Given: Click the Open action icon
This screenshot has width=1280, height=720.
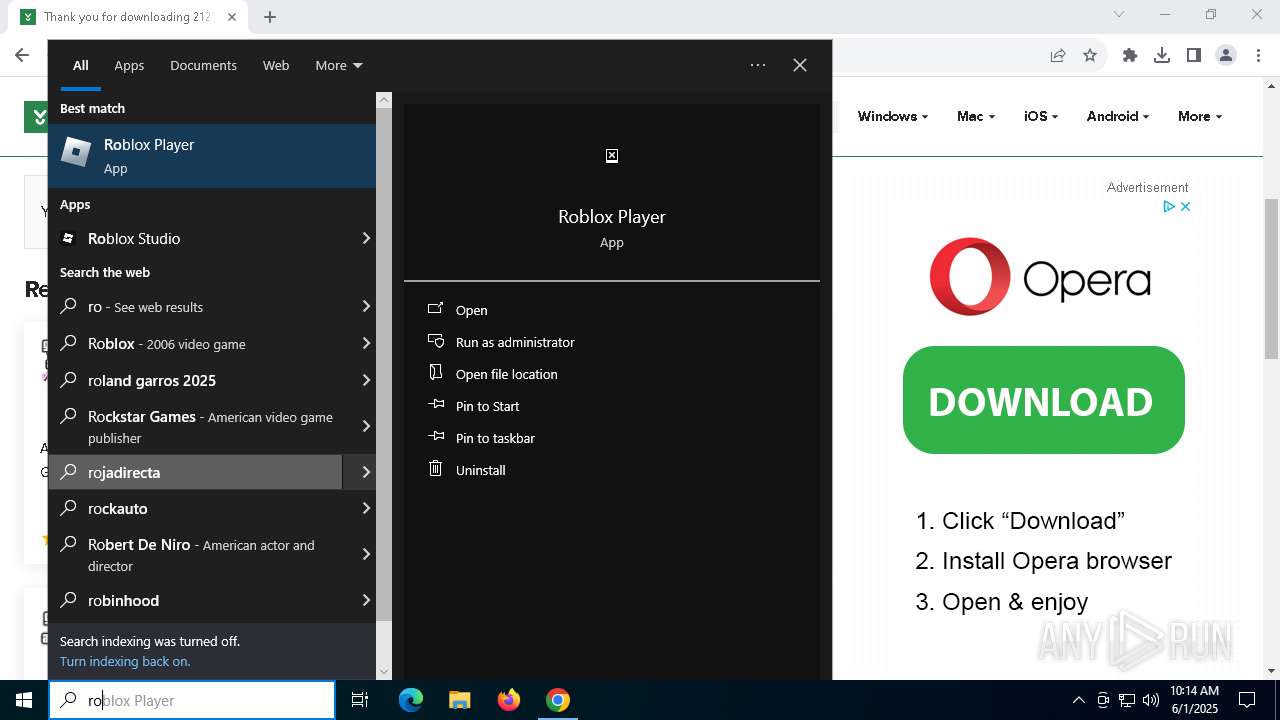Looking at the screenshot, I should tap(435, 309).
